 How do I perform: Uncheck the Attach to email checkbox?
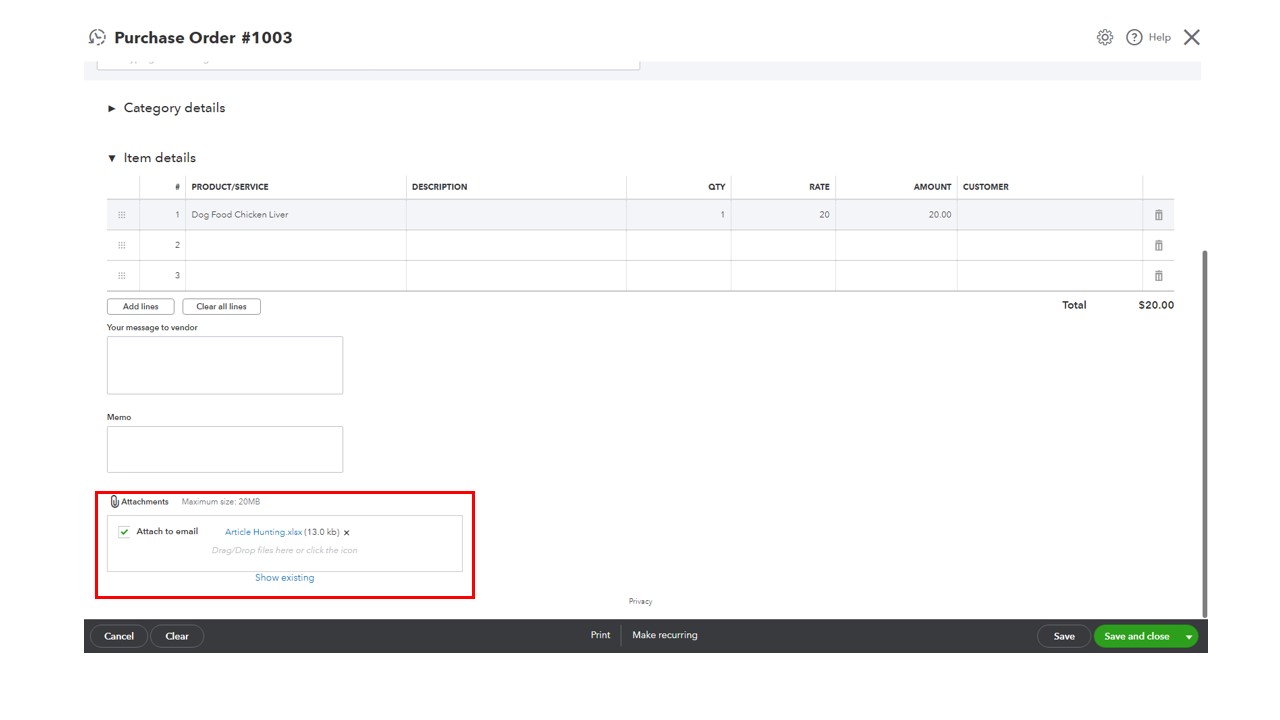point(122,531)
